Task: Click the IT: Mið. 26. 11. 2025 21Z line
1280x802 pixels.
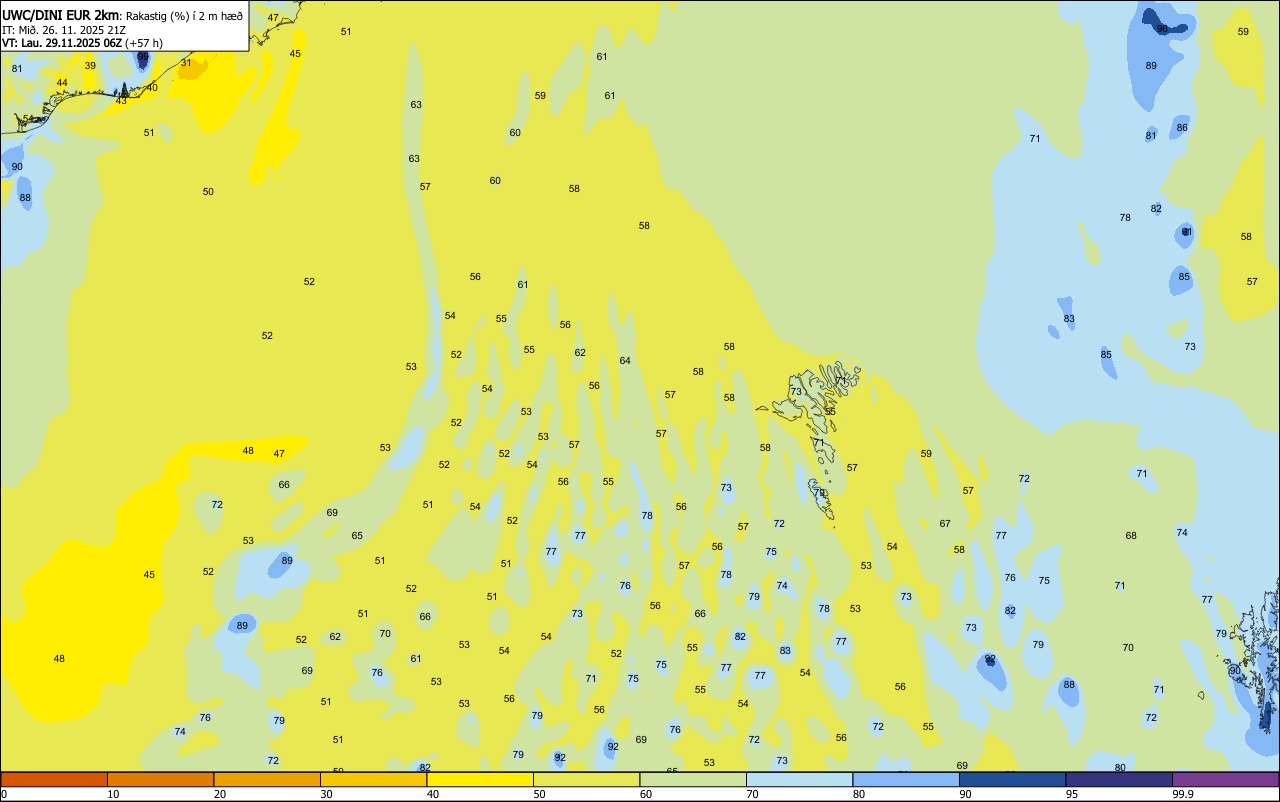Action: [x=62, y=29]
